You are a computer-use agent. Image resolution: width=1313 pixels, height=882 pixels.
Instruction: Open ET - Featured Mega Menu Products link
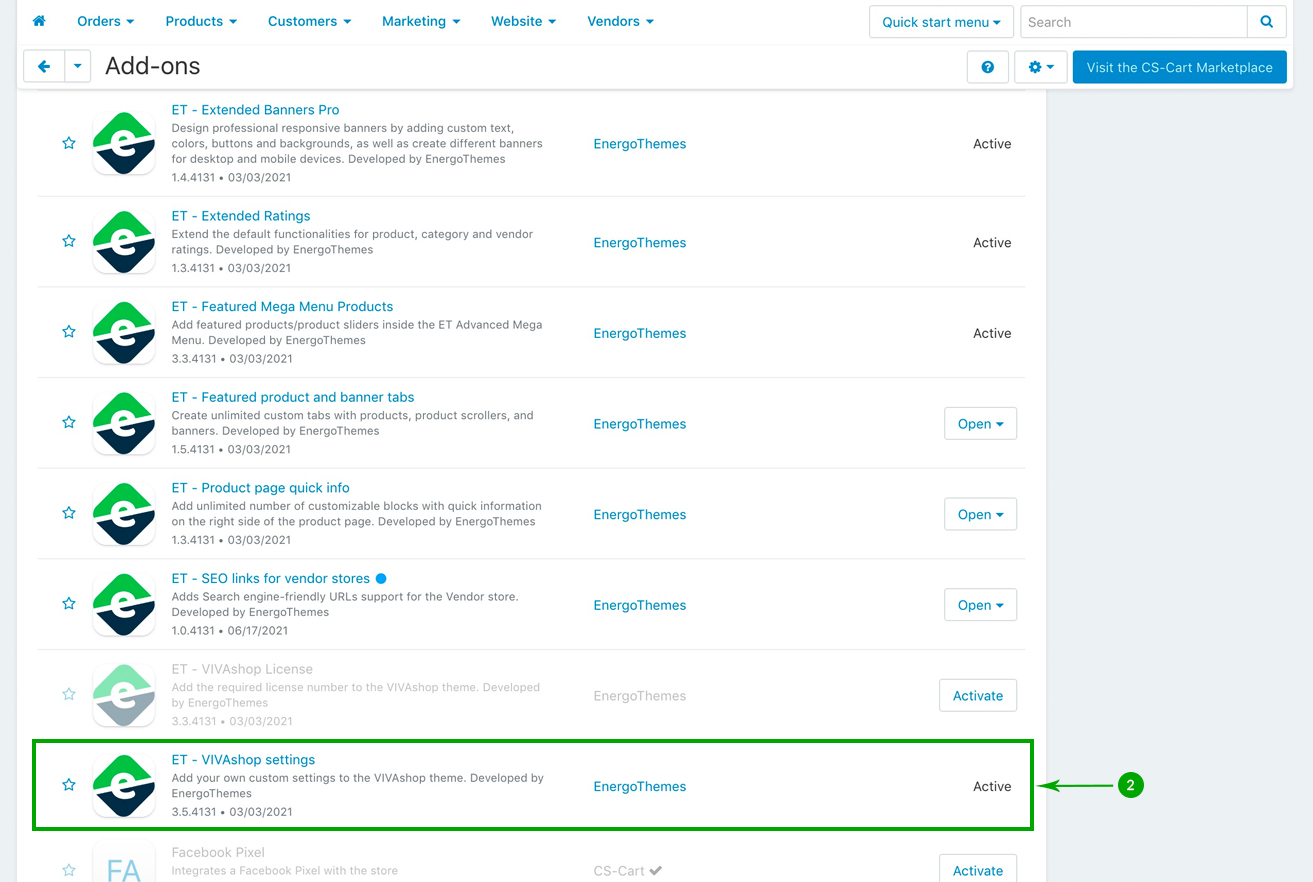(x=282, y=306)
